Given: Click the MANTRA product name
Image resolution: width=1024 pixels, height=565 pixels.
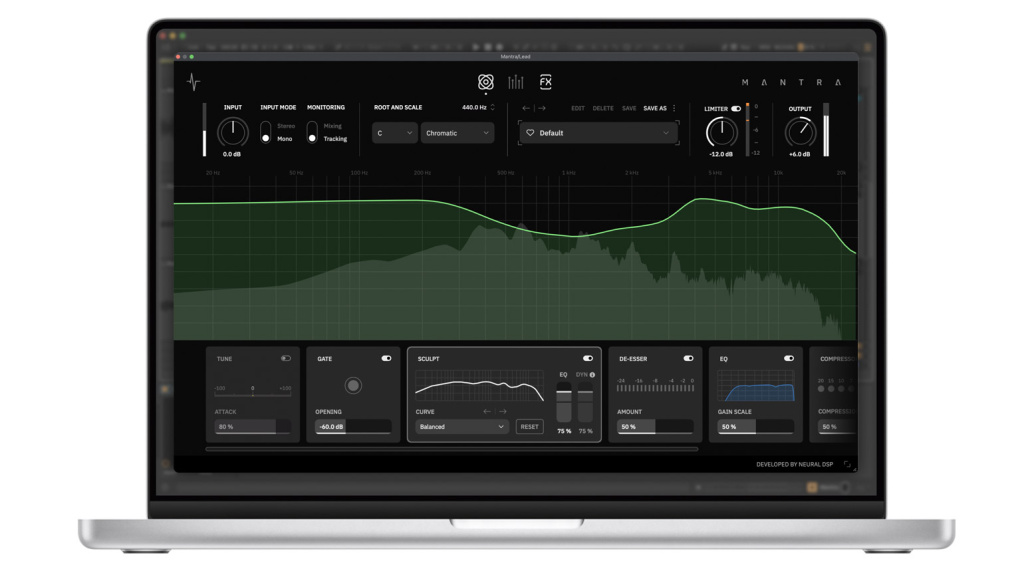Looking at the screenshot, I should point(792,82).
